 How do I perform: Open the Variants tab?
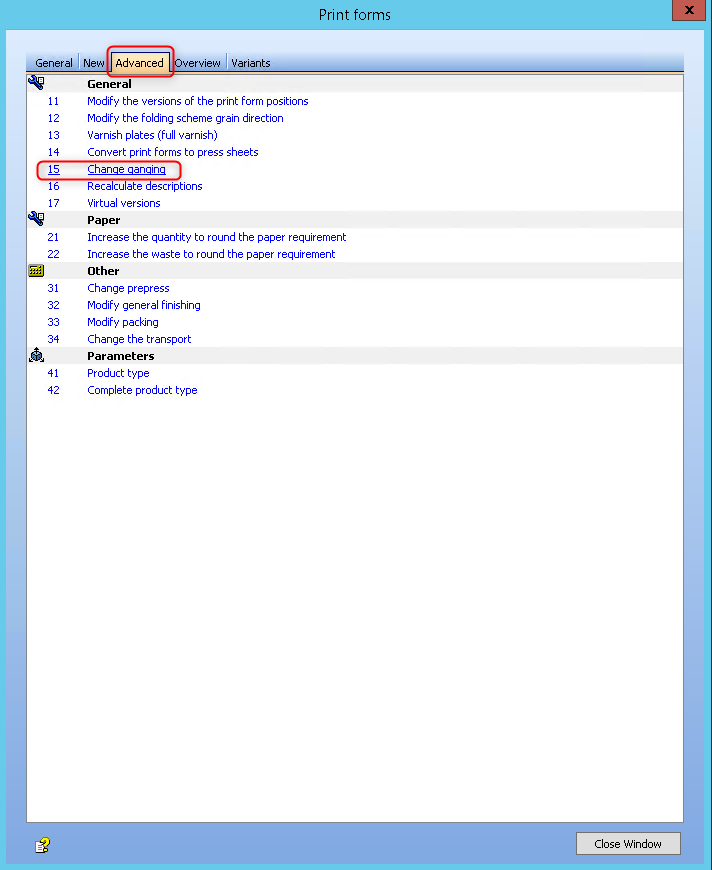(x=251, y=63)
